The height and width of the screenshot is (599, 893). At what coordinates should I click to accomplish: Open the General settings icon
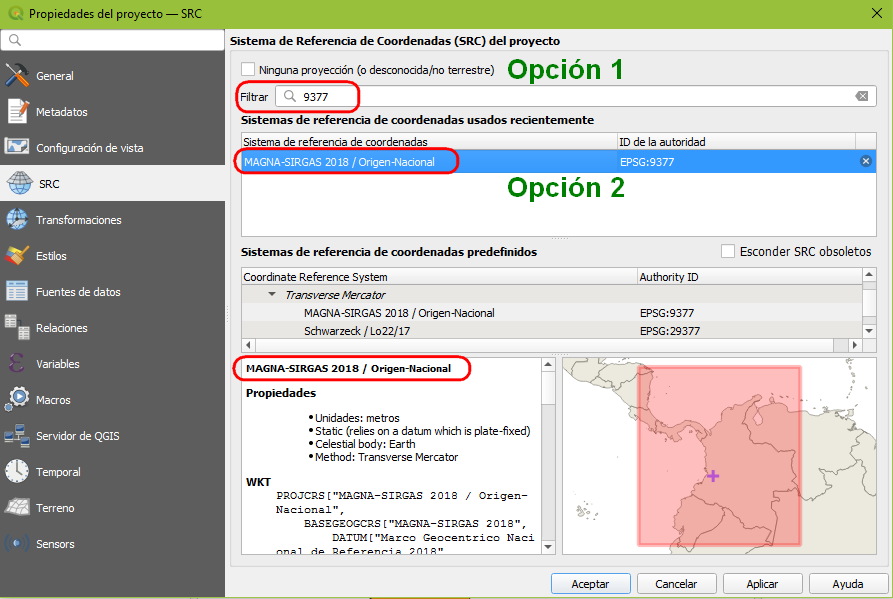coord(17,75)
